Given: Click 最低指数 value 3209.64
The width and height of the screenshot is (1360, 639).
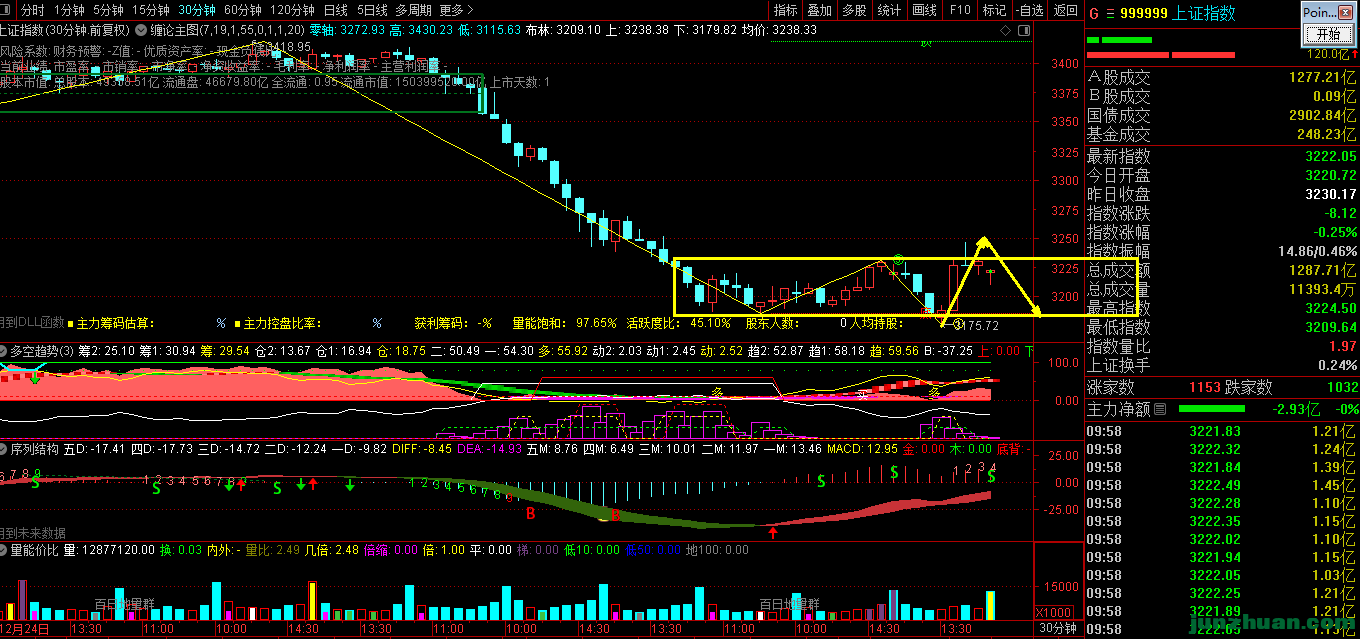Looking at the screenshot, I should click(x=1331, y=327).
